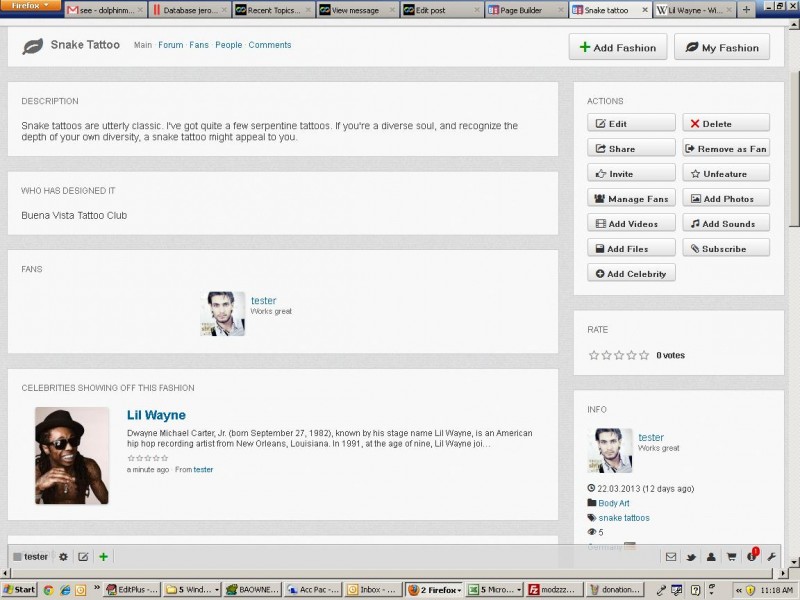Give five stars in the Rate panel
Screen dimensions: 800x600
pyautogui.click(x=644, y=355)
